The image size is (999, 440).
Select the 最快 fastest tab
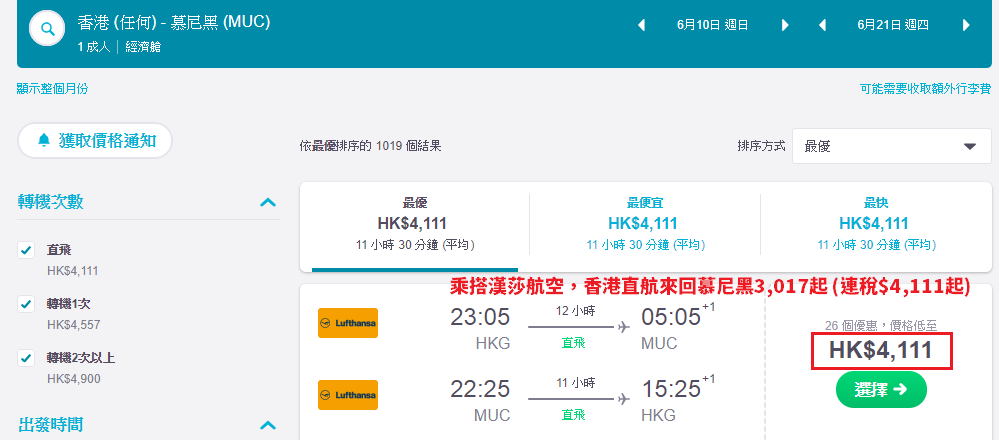pos(876,227)
